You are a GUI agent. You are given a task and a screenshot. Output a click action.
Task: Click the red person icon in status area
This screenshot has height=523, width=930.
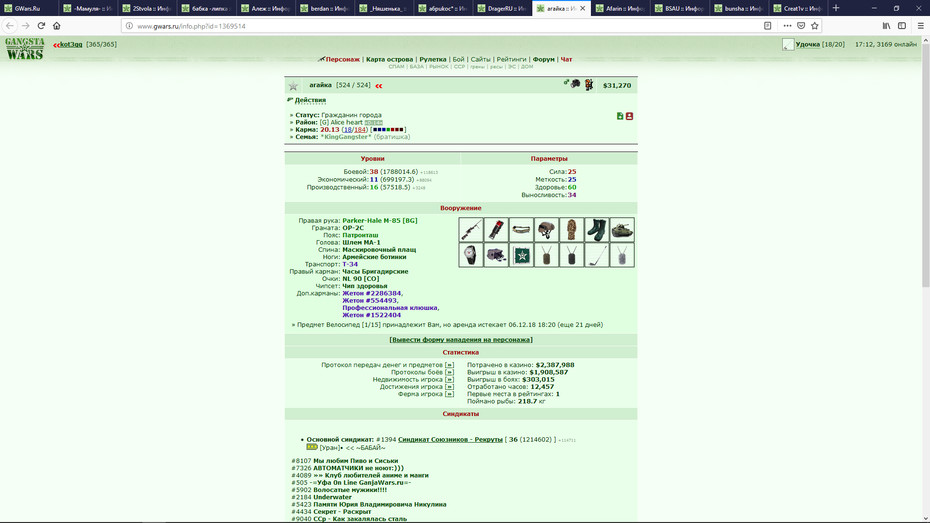click(629, 116)
